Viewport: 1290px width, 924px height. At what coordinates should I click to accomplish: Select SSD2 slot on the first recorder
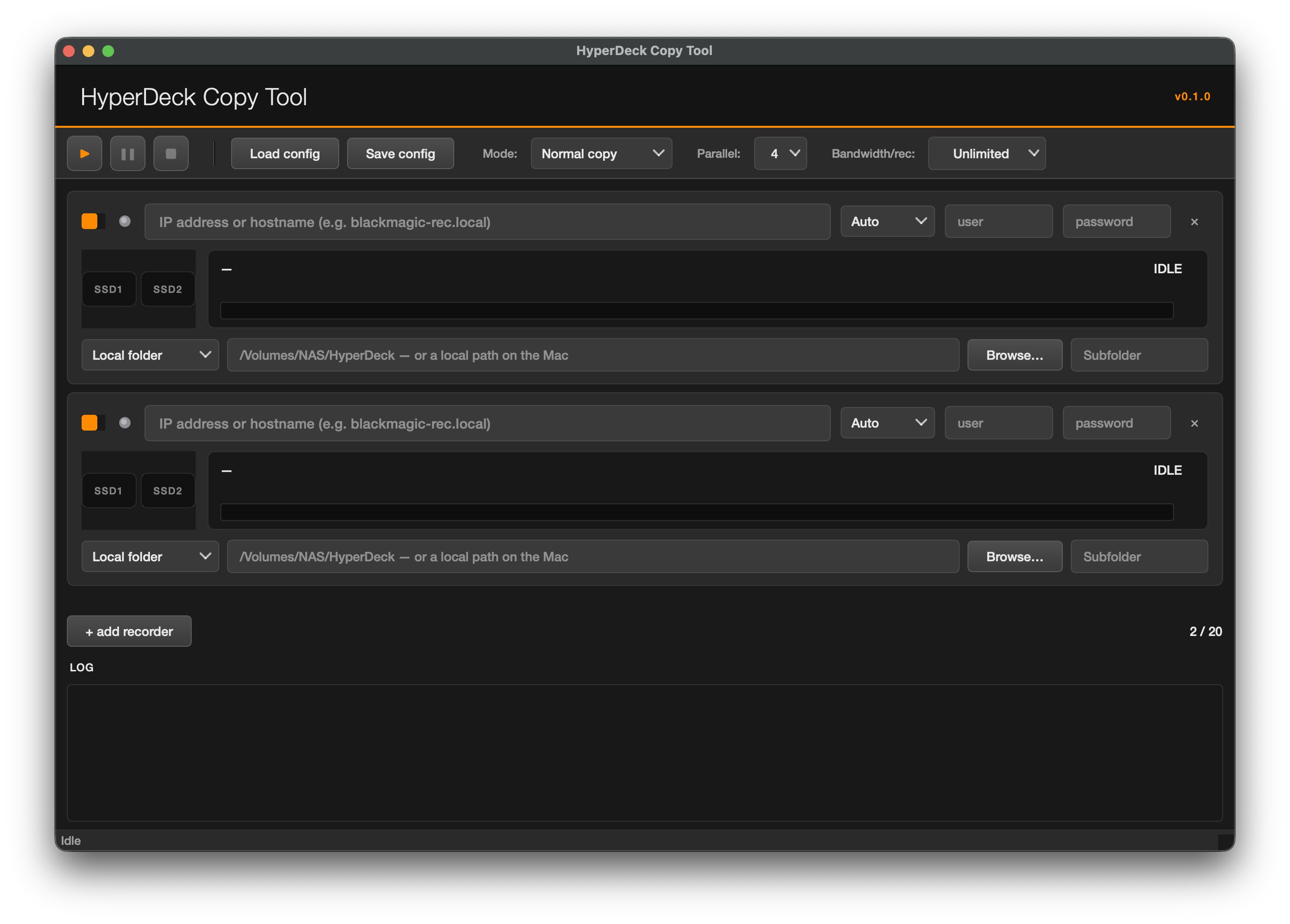(167, 289)
